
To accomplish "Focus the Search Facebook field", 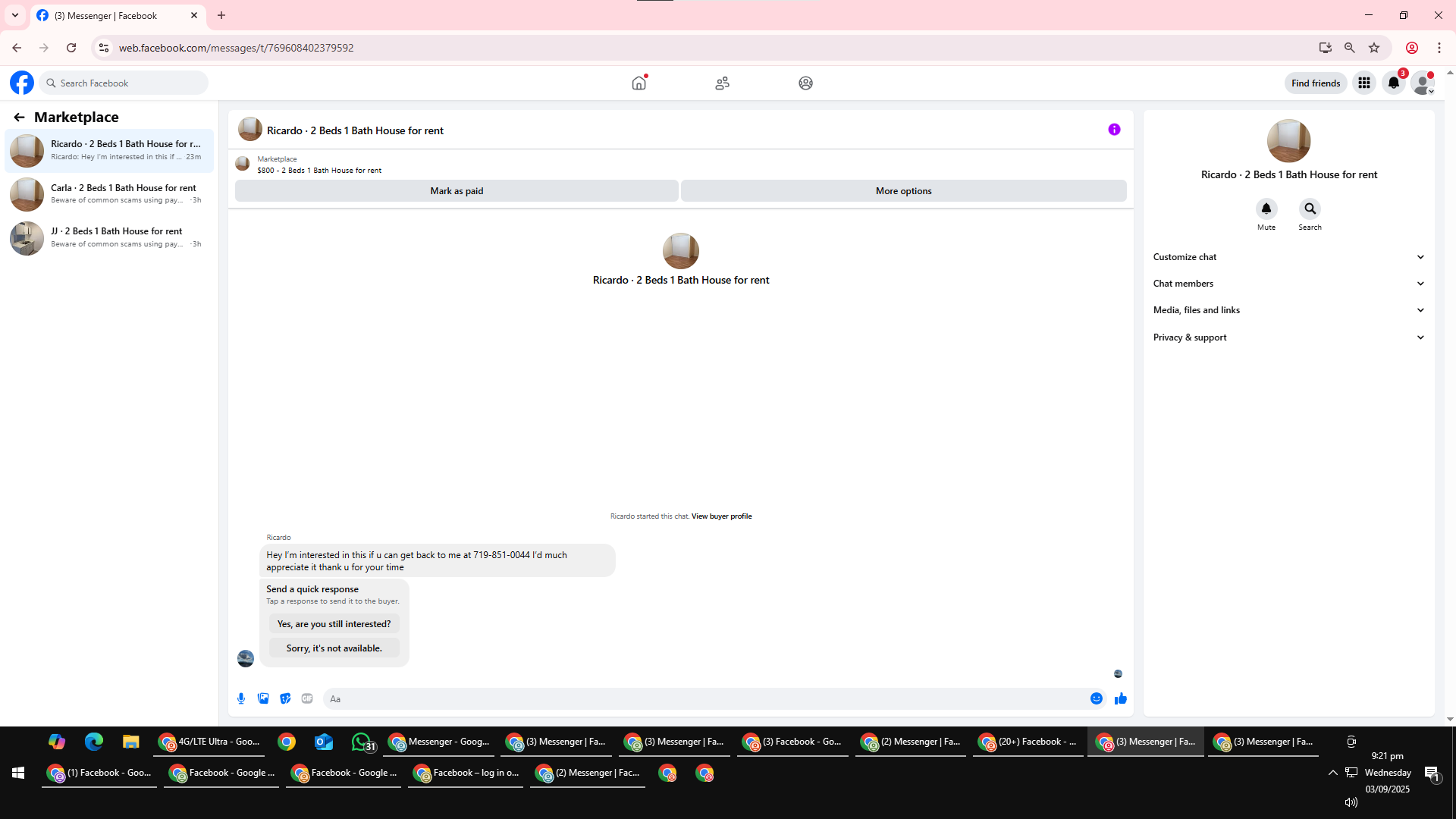I will [x=124, y=83].
